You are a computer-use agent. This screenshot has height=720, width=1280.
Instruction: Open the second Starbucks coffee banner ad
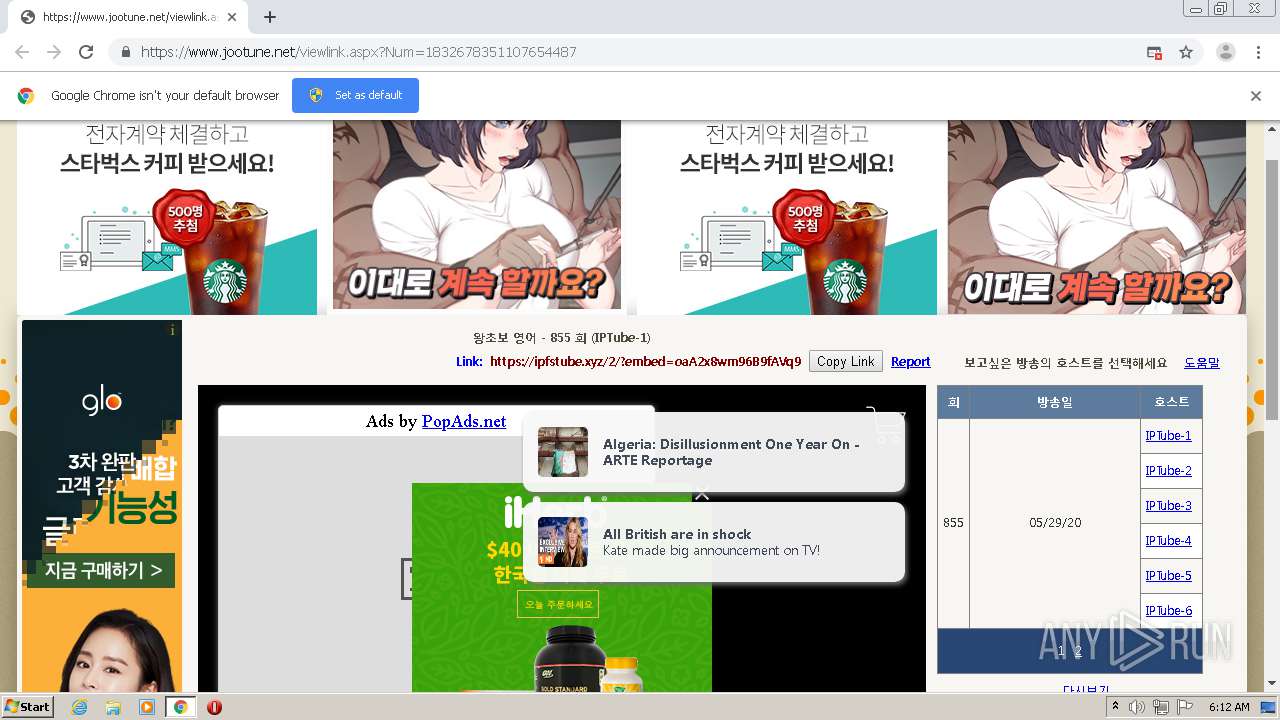[787, 217]
